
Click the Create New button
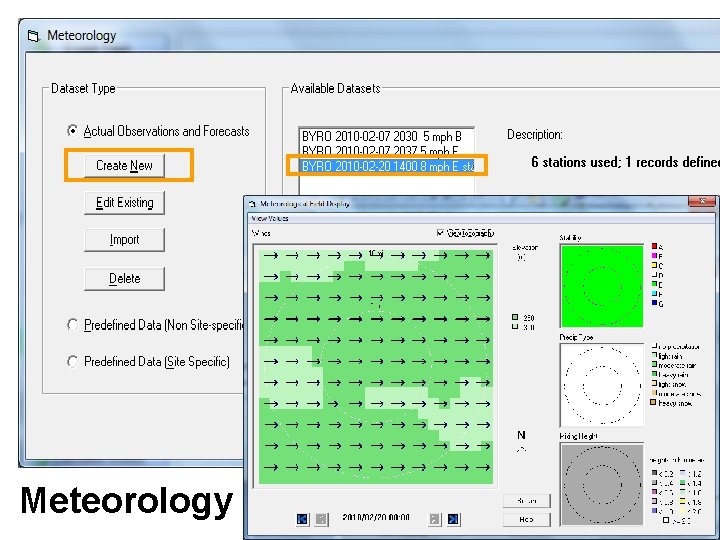(x=124, y=166)
